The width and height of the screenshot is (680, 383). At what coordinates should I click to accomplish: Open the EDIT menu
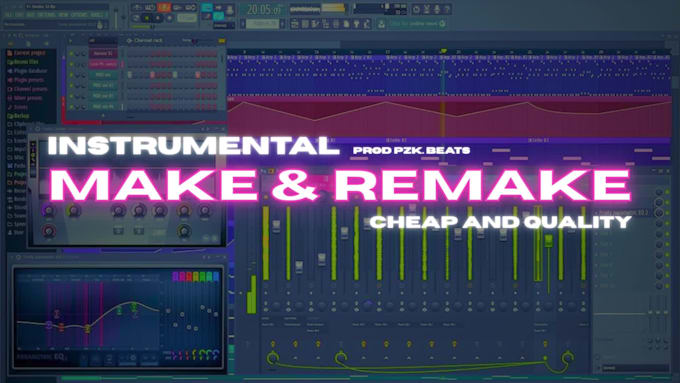[x=20, y=15]
